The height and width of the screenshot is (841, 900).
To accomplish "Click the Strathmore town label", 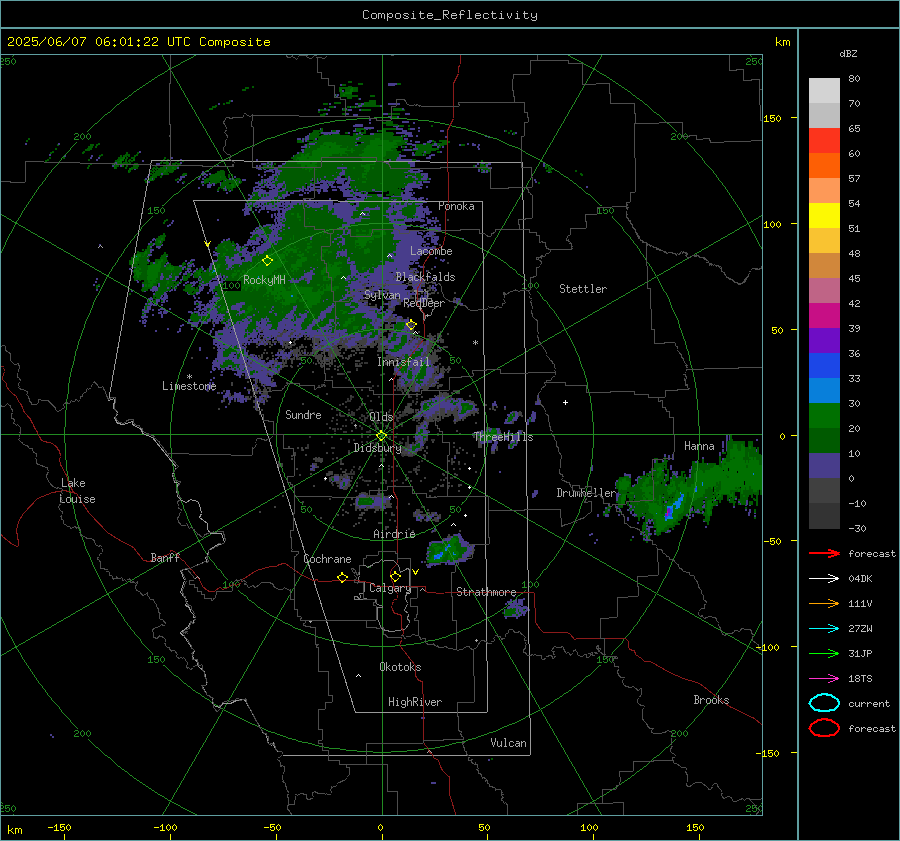I will point(486,592).
